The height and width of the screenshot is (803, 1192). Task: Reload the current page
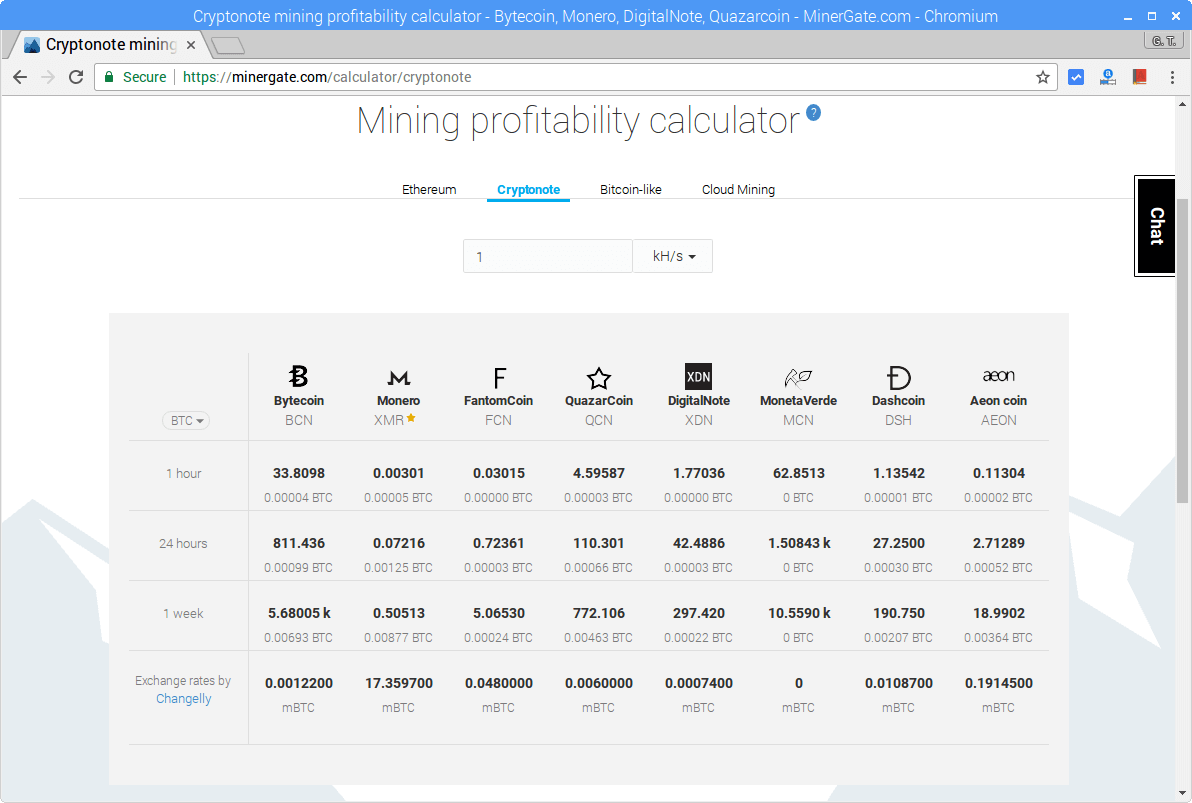(x=76, y=77)
